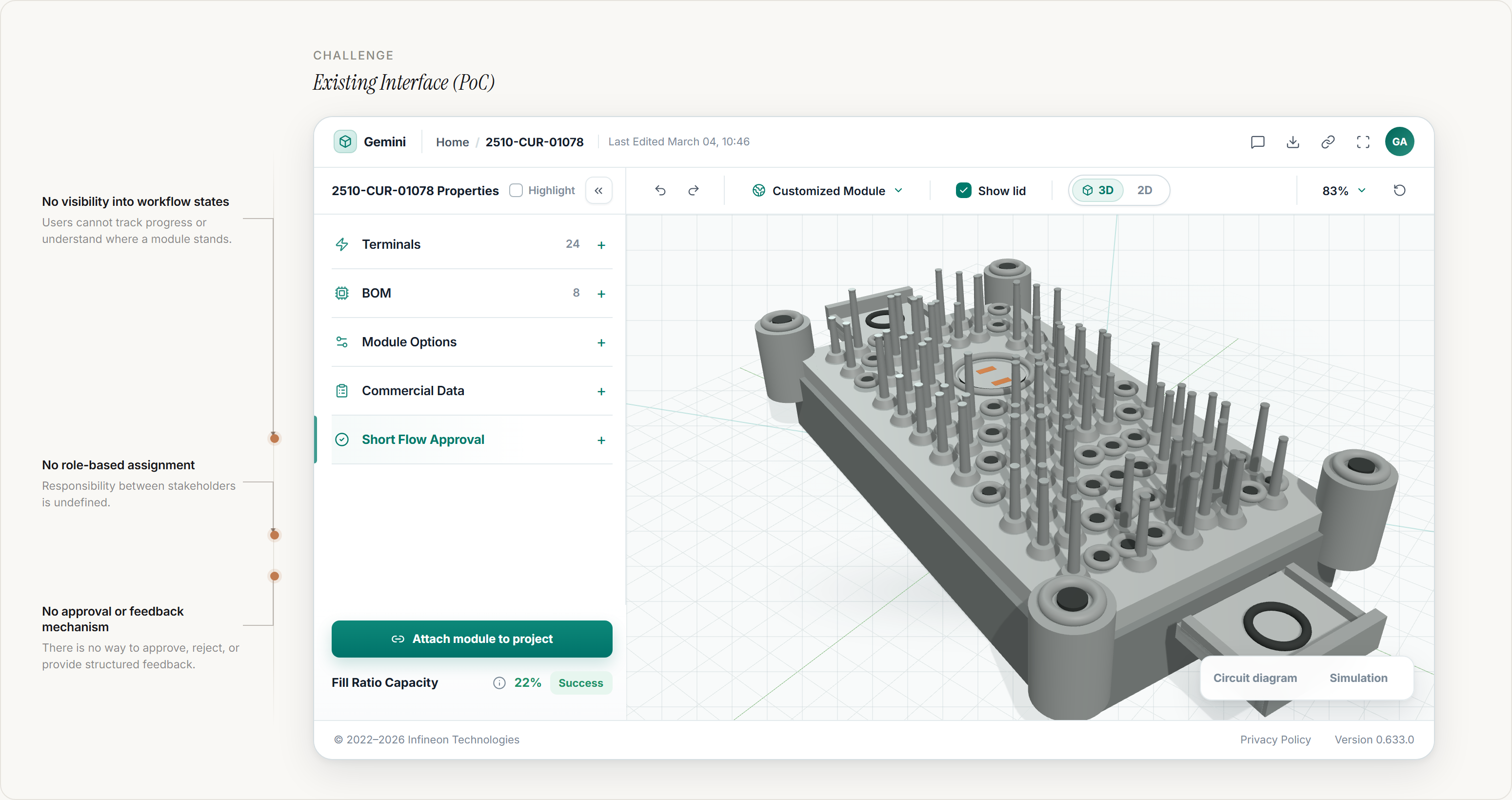Click the Commercial Data clipboard icon

[x=341, y=390]
